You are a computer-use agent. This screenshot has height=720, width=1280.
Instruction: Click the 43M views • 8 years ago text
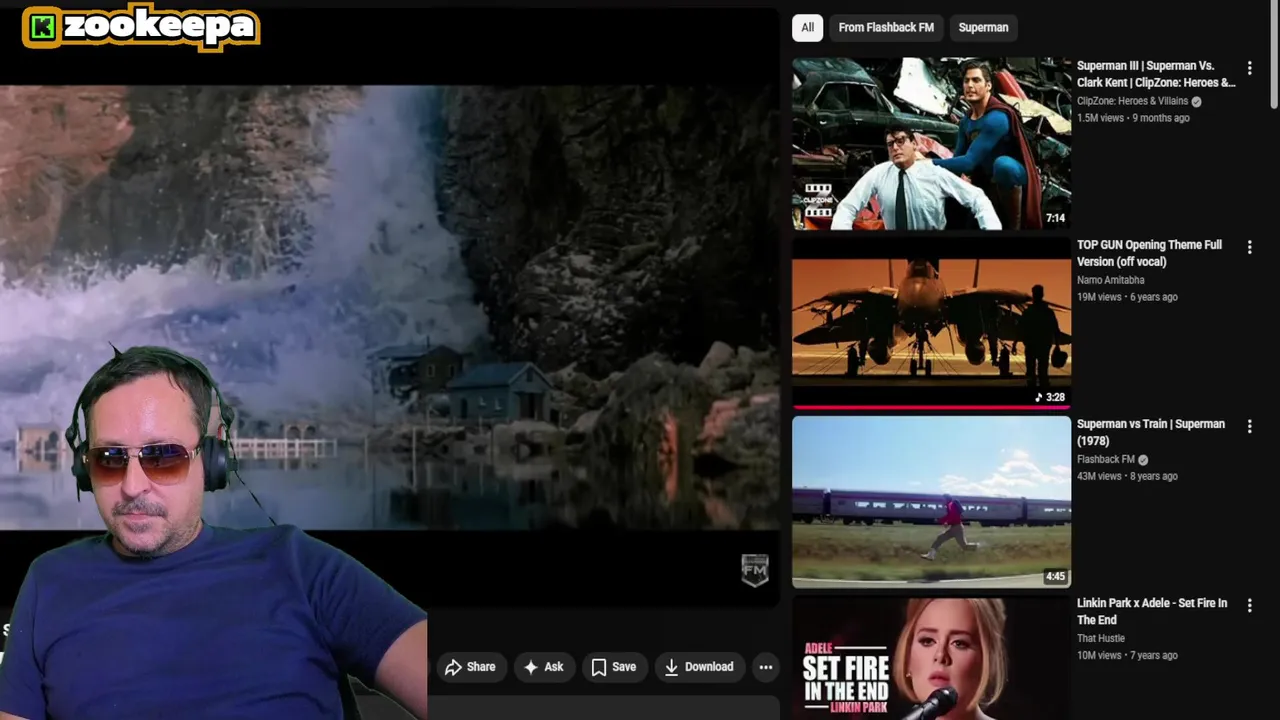pyautogui.click(x=1127, y=476)
